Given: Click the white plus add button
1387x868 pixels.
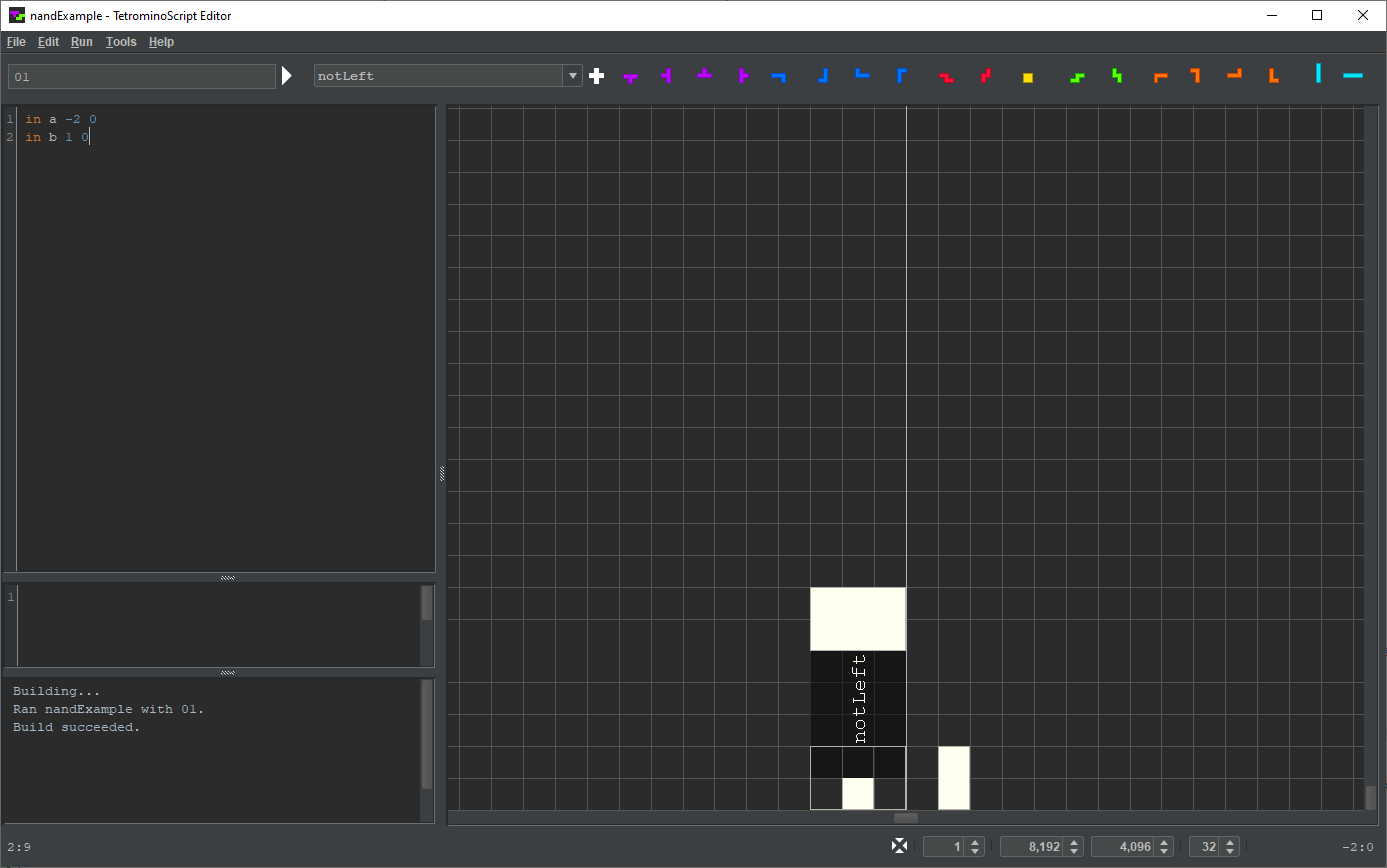Looking at the screenshot, I should [x=597, y=76].
